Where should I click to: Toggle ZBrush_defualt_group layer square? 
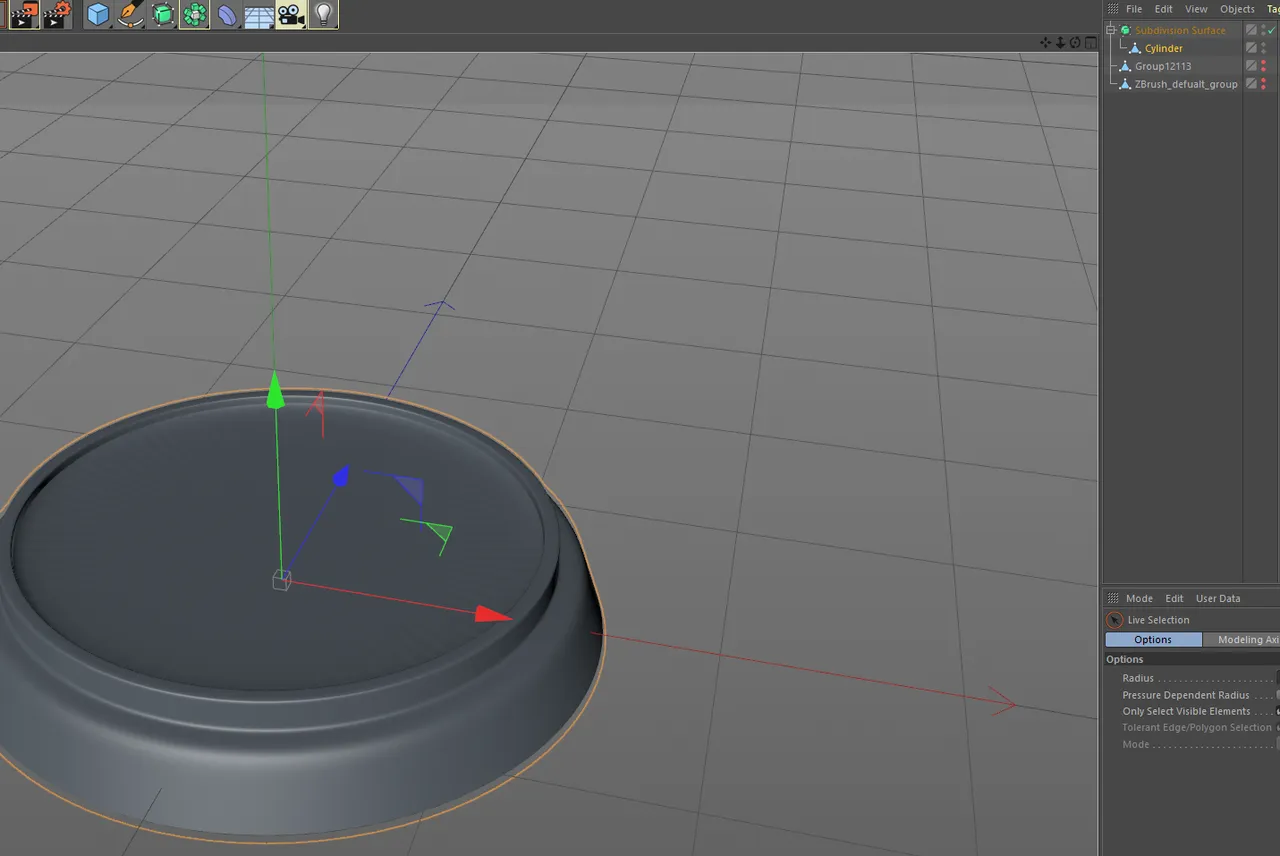[x=1251, y=84]
